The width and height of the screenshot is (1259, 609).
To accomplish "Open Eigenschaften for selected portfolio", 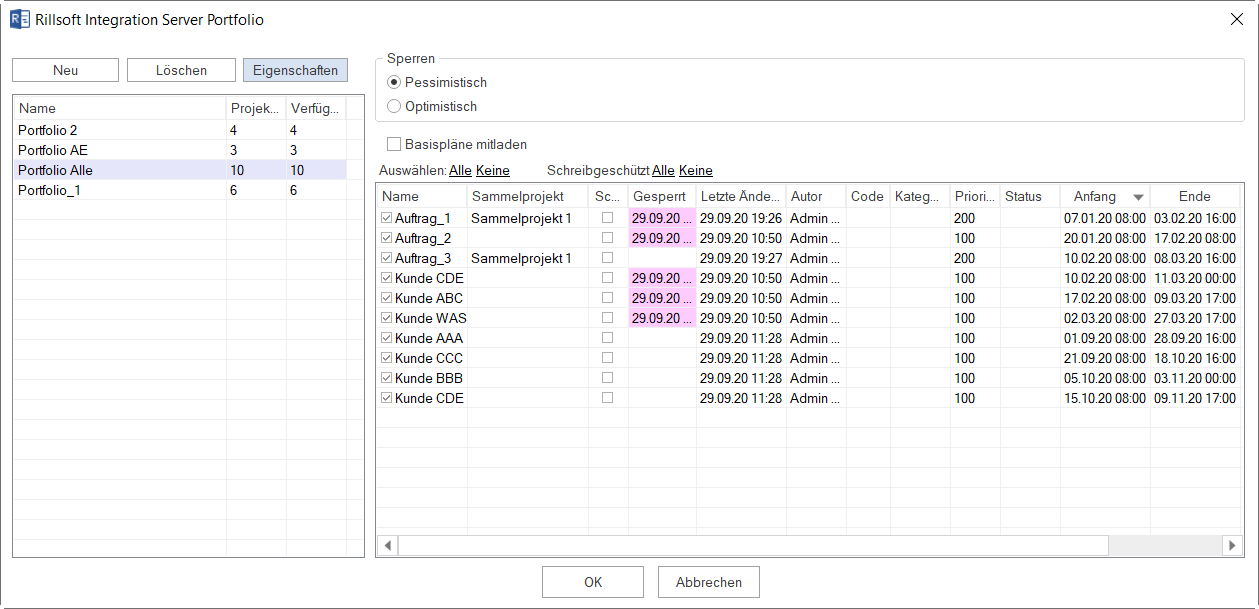I will click(296, 70).
